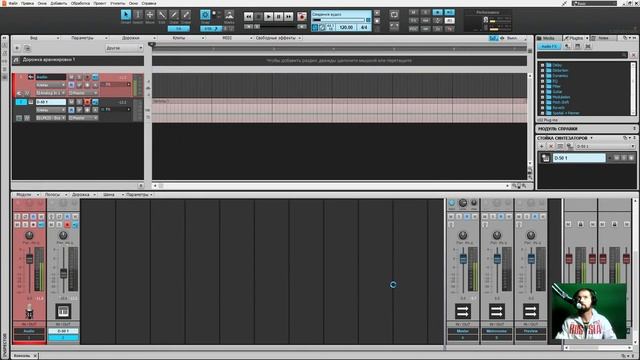
Task: Arm recording with the transport Record button
Action: click(302, 17)
